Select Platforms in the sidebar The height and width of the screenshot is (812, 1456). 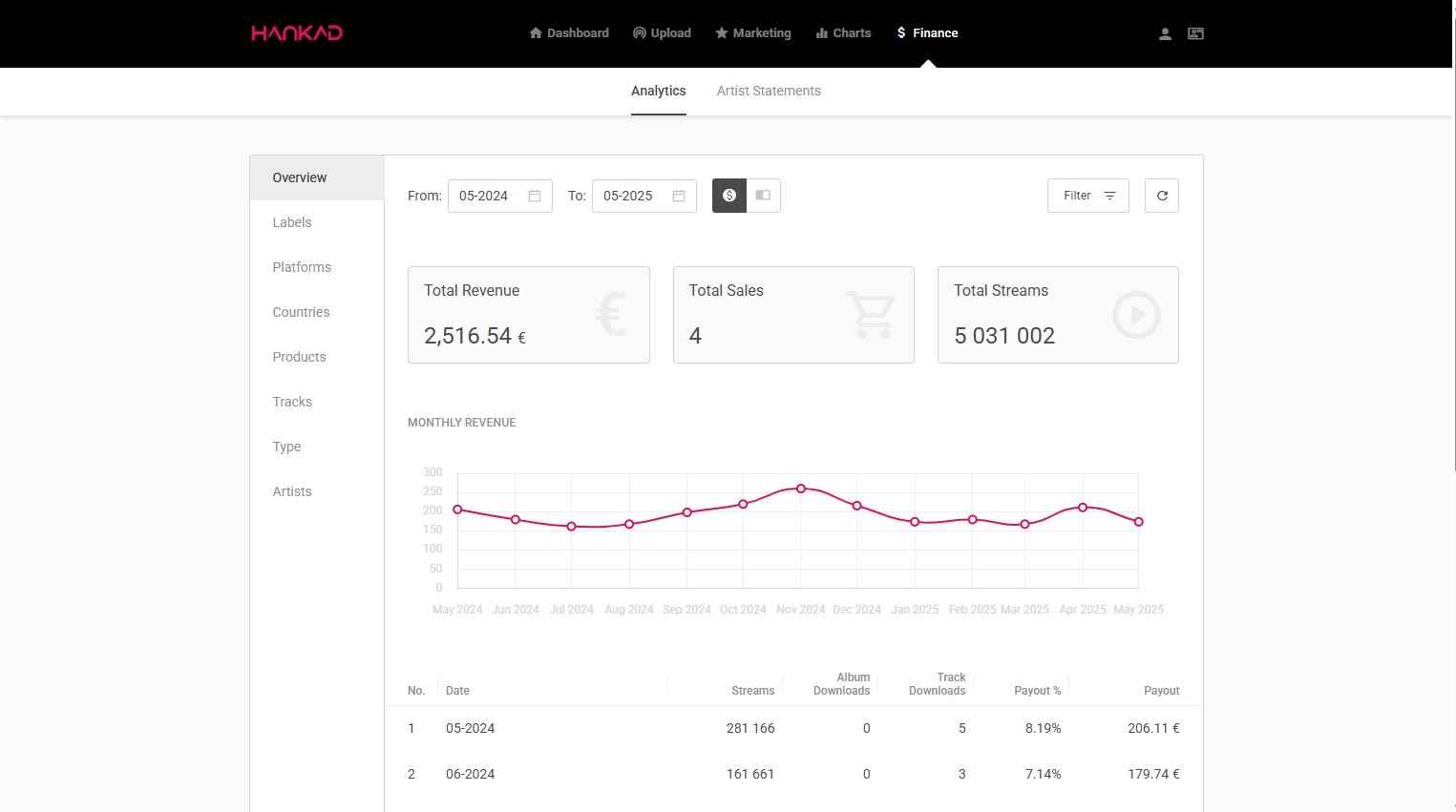coord(317,267)
